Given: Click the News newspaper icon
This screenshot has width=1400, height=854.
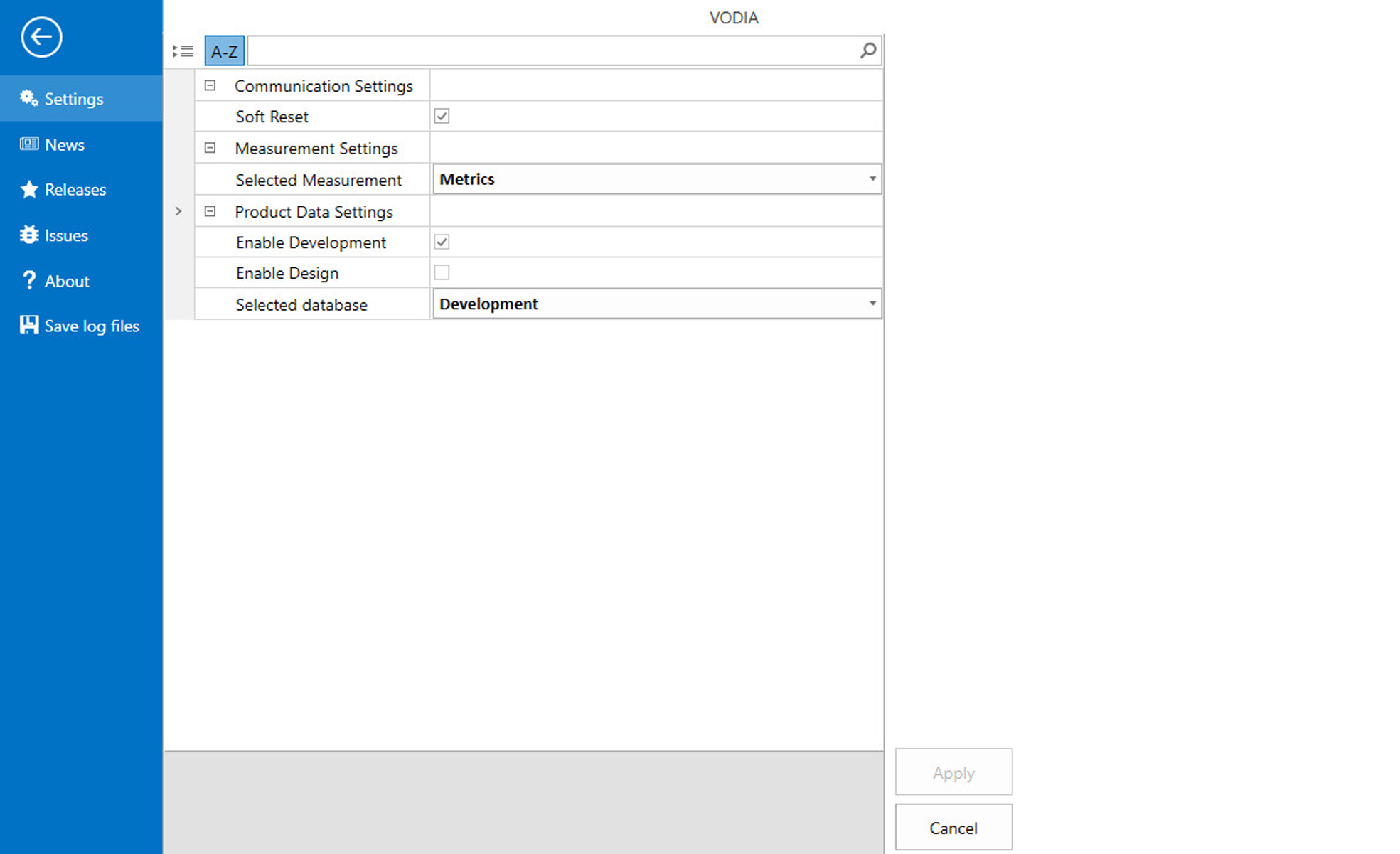Looking at the screenshot, I should pyautogui.click(x=29, y=144).
